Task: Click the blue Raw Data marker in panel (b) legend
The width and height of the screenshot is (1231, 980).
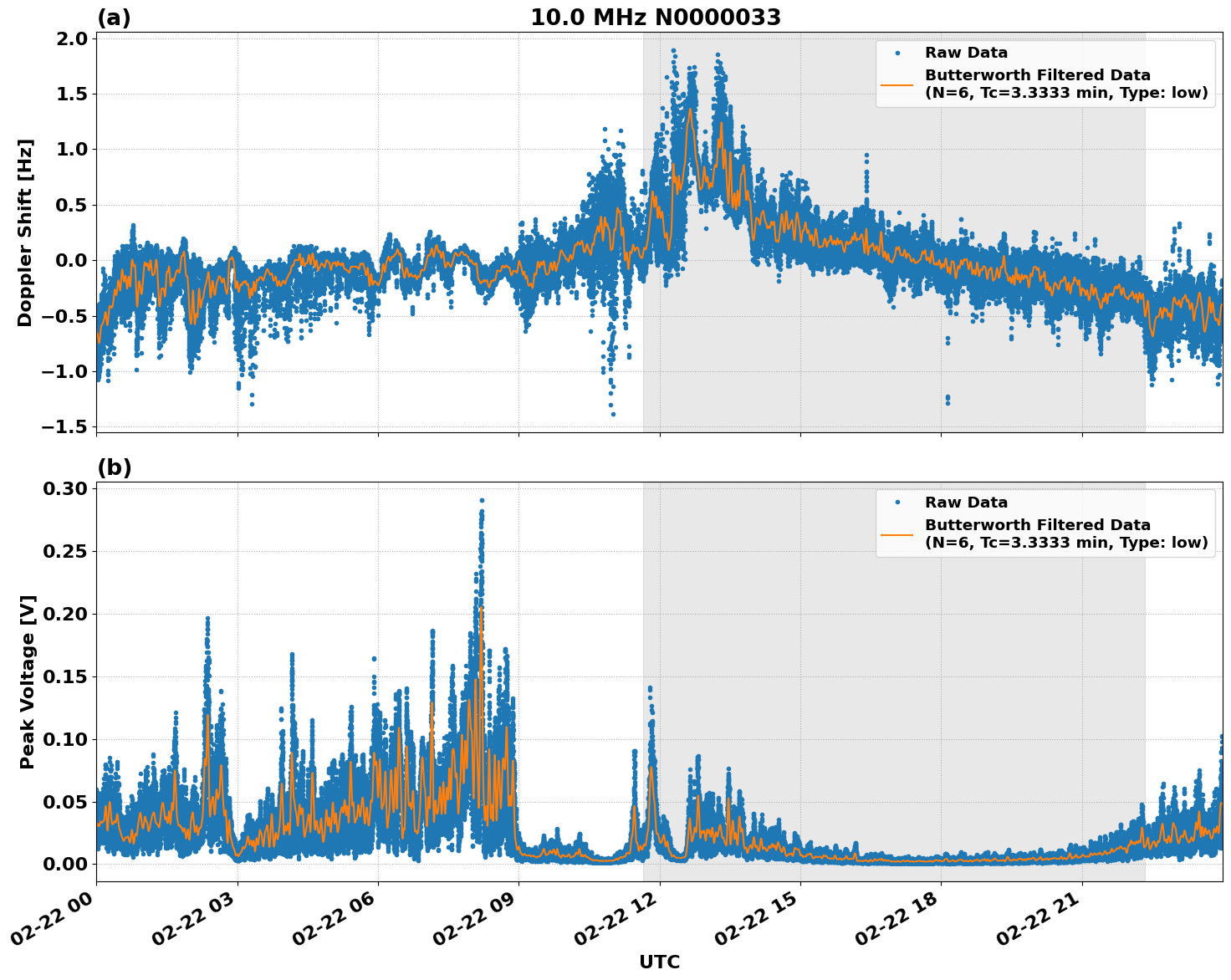Action: pos(898,501)
